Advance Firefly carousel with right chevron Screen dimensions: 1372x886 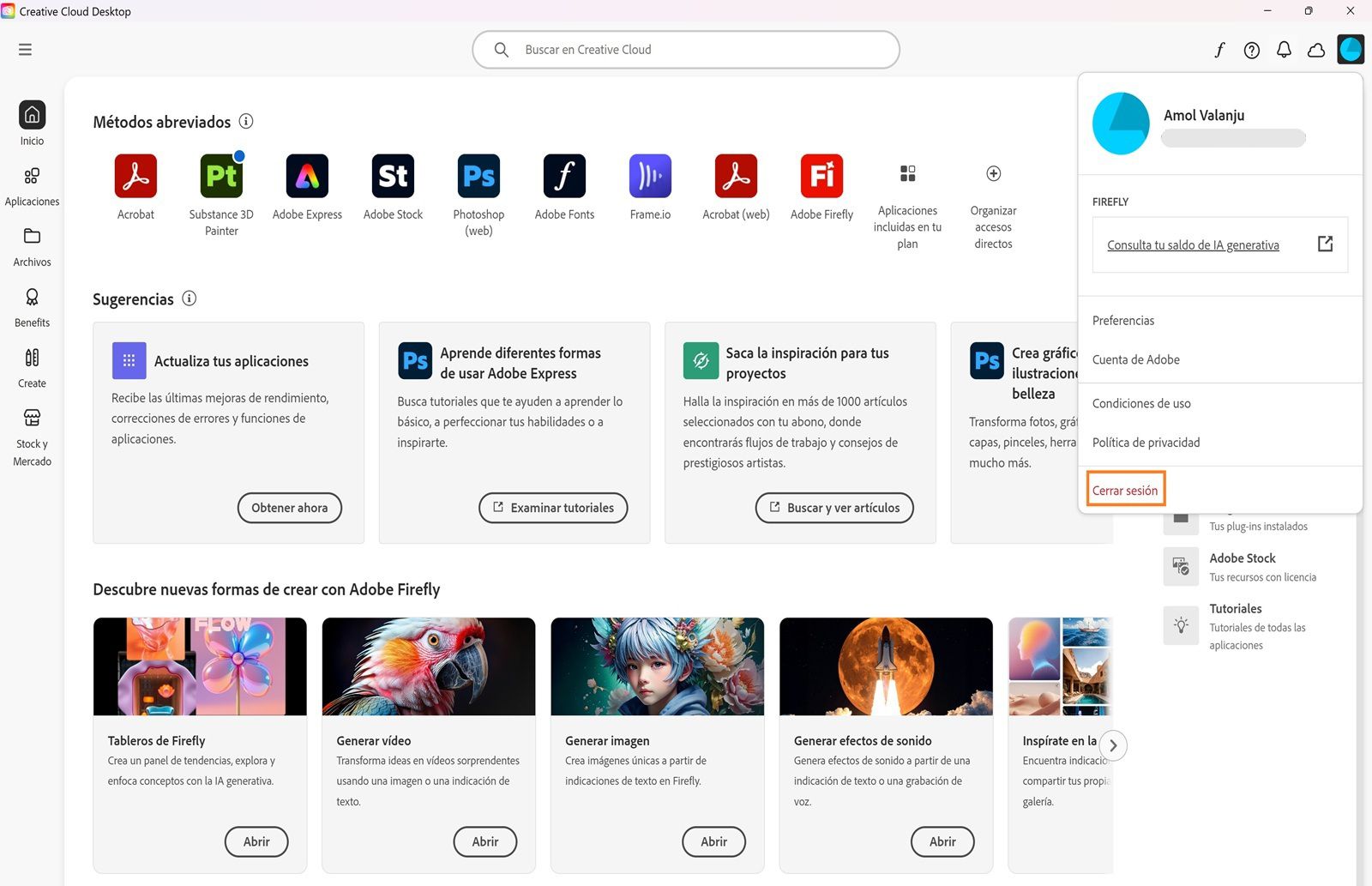1113,745
